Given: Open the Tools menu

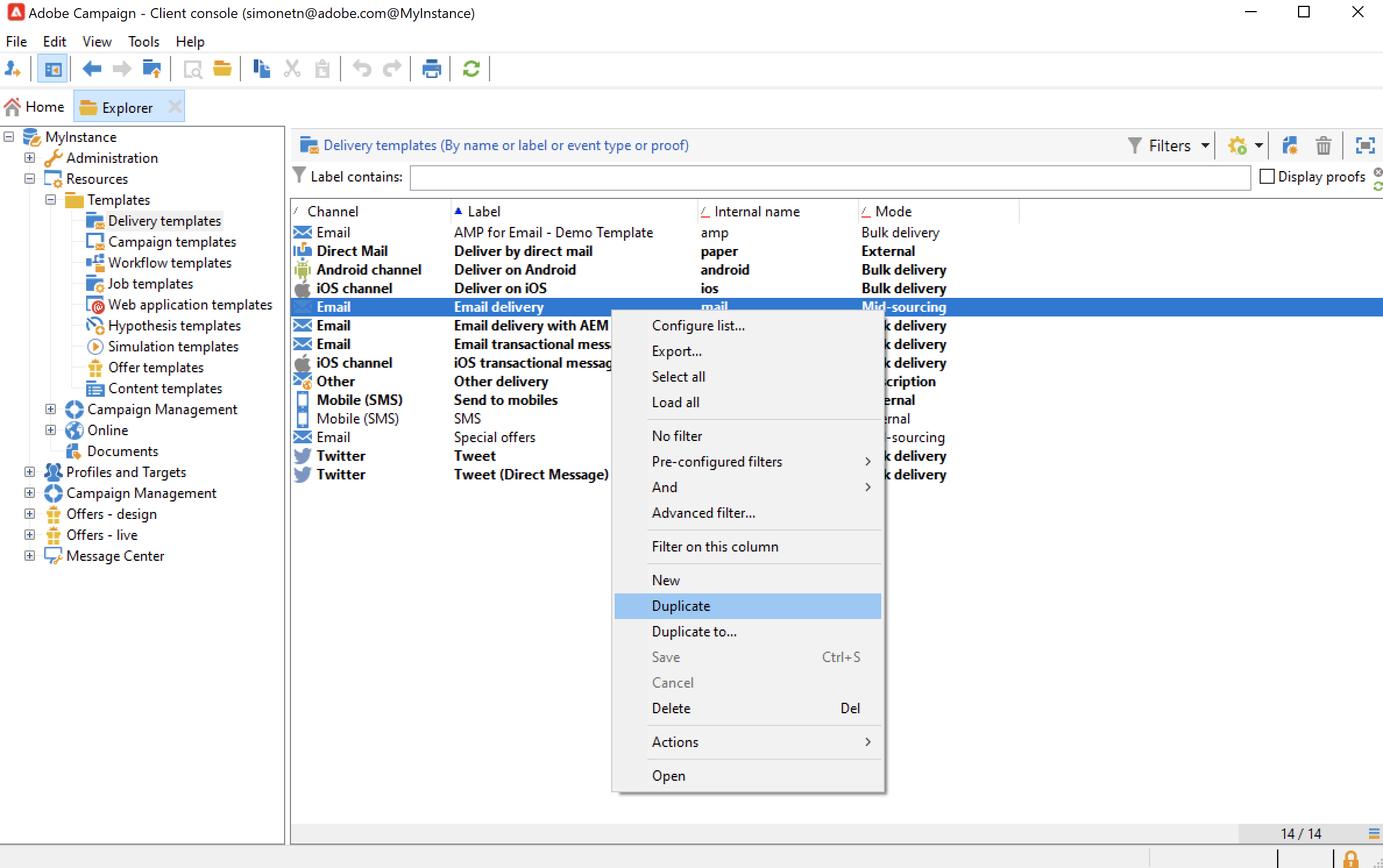Looking at the screenshot, I should [143, 42].
